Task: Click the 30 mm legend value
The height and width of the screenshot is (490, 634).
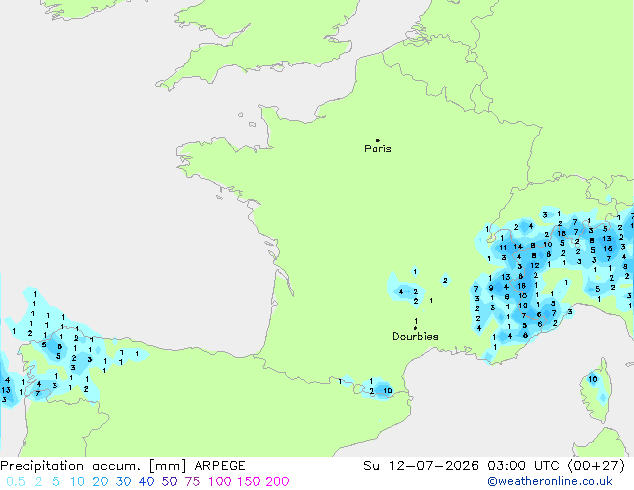Action: point(123,482)
